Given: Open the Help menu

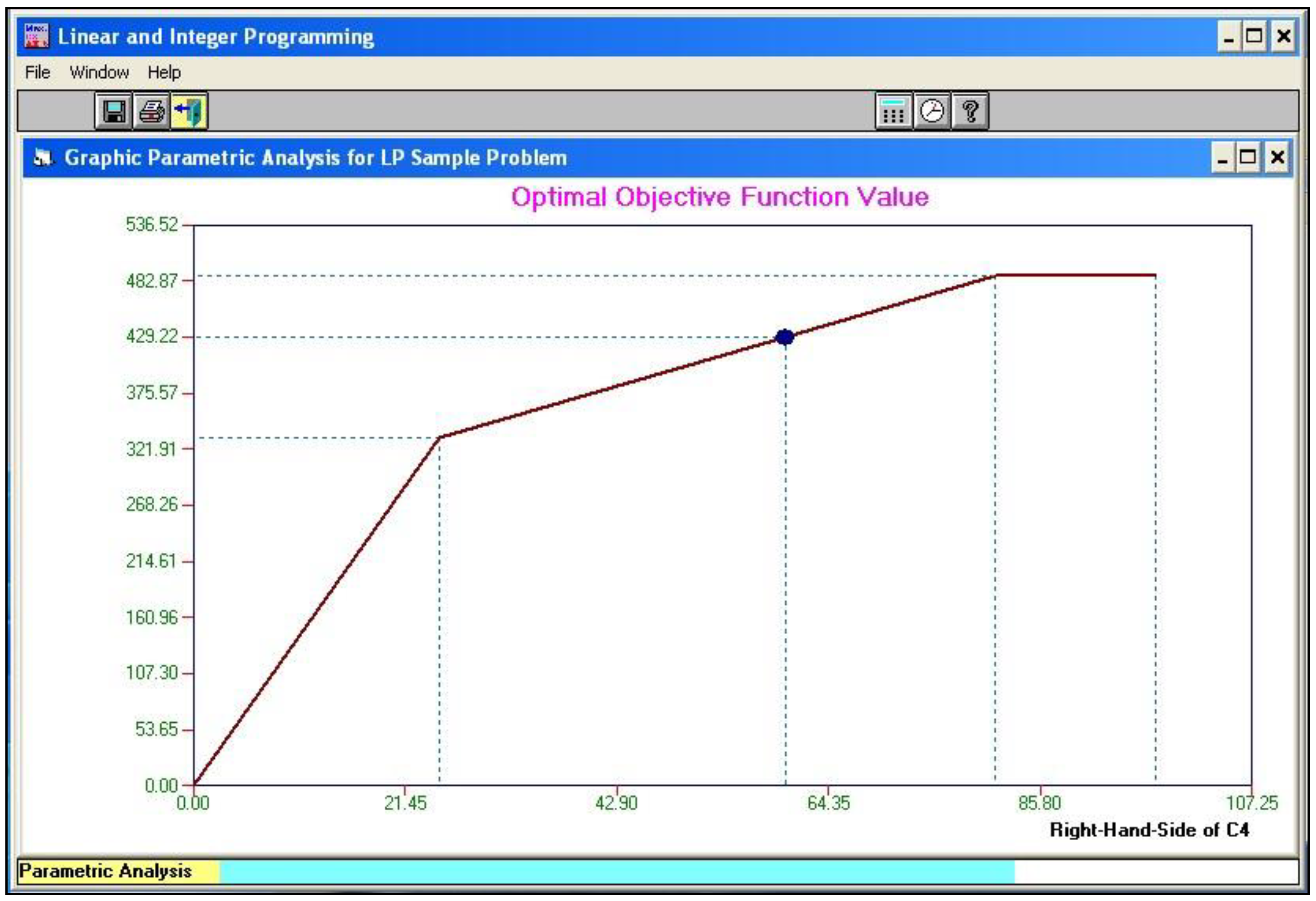Looking at the screenshot, I should pyautogui.click(x=164, y=72).
